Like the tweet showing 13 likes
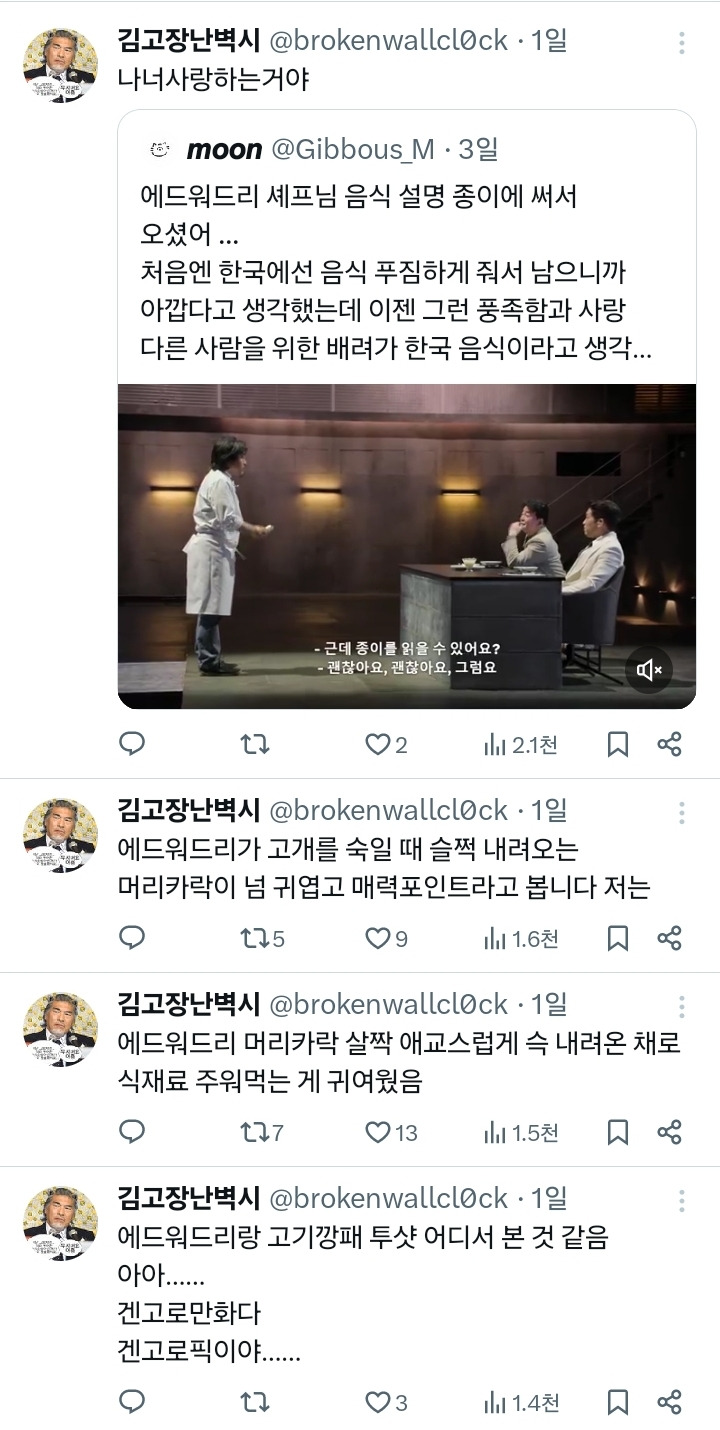Viewport: 720px width, 1430px height. (391, 1132)
